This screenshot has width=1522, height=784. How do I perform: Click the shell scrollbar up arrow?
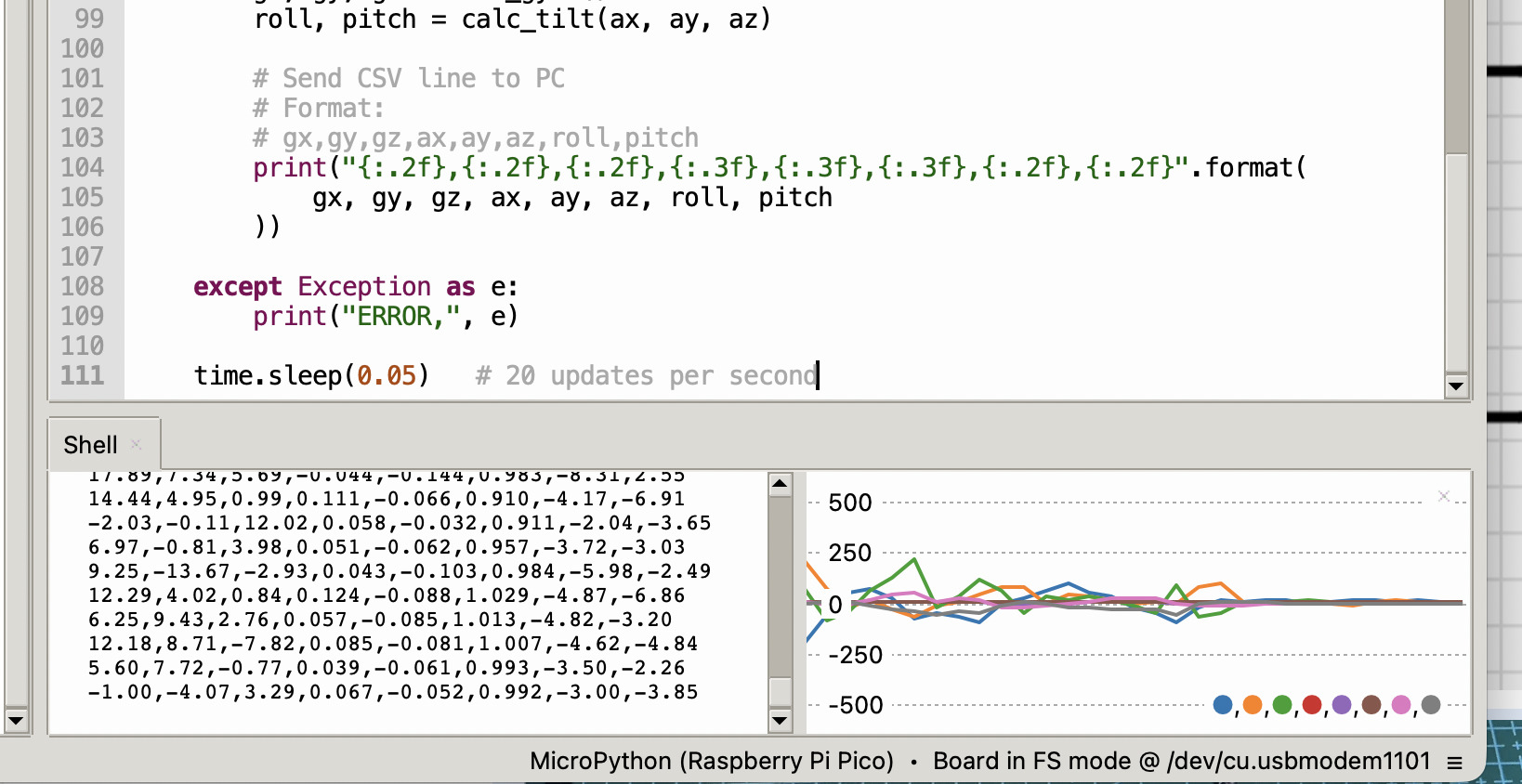pyautogui.click(x=781, y=483)
